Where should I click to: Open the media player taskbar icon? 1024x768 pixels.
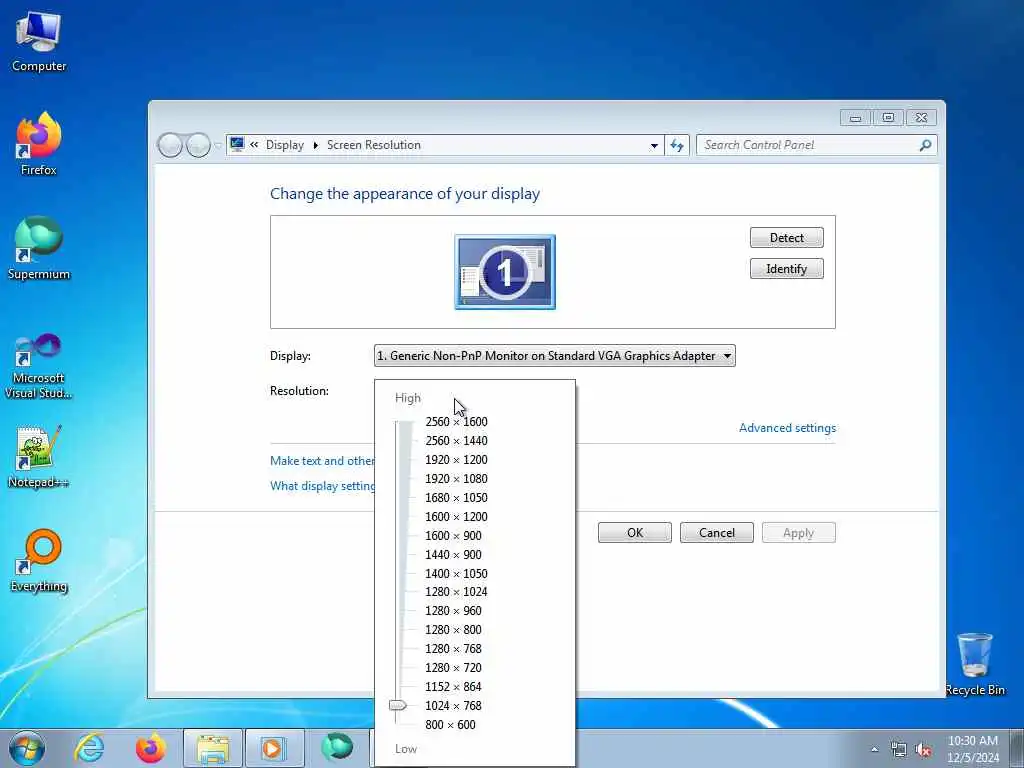pos(274,748)
